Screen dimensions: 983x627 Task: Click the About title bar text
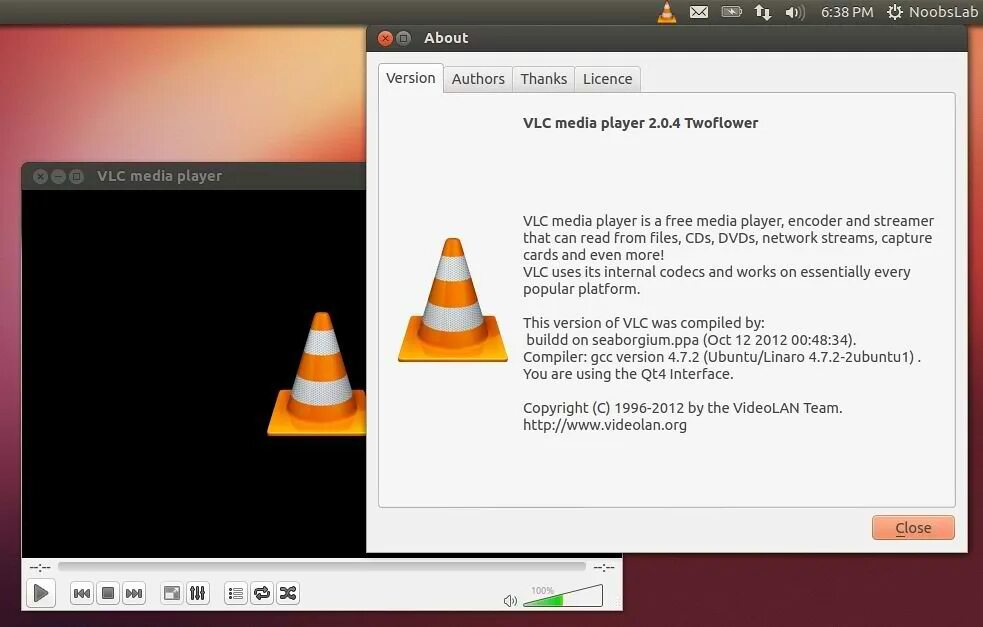(446, 38)
